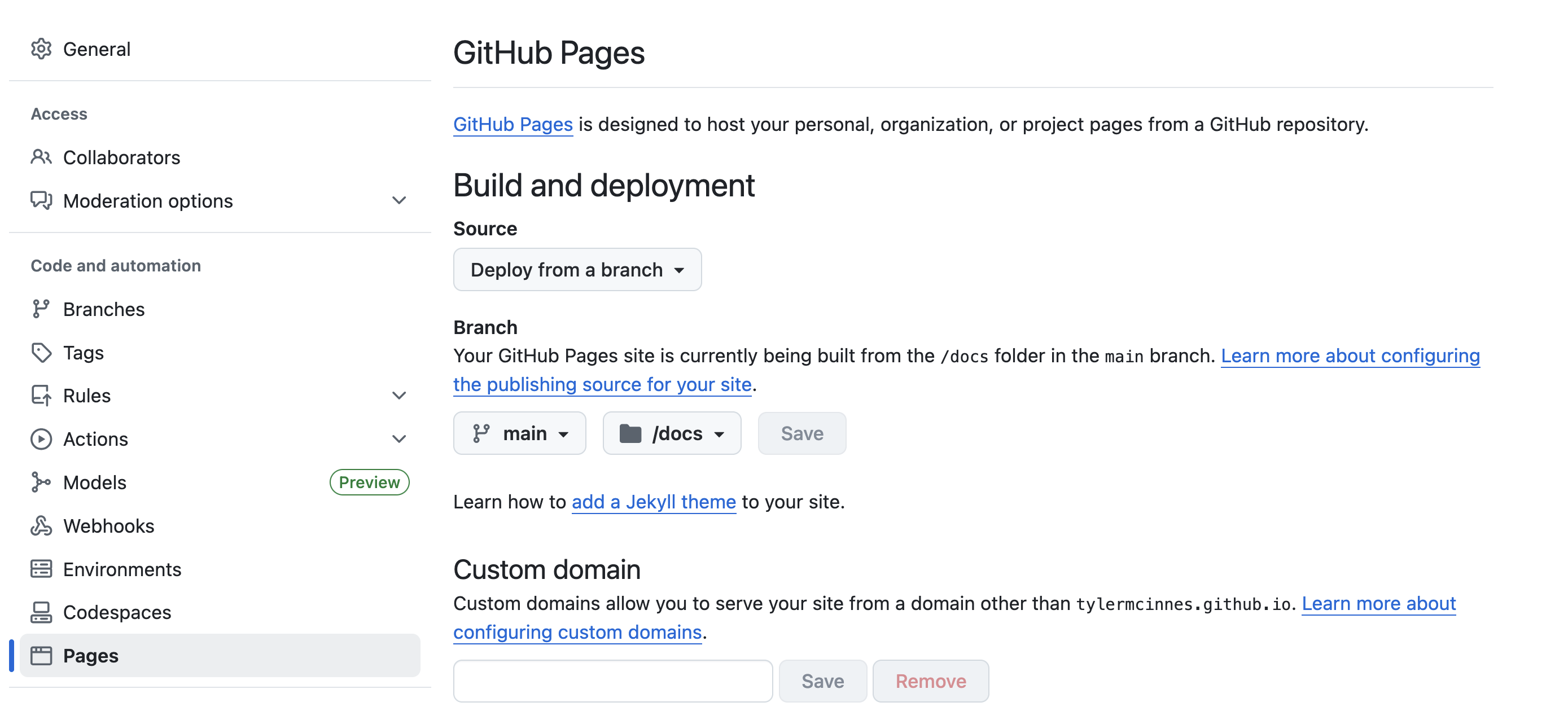This screenshot has width=1568, height=711.
Task: Open the main branch selector dropdown
Action: [x=519, y=433]
